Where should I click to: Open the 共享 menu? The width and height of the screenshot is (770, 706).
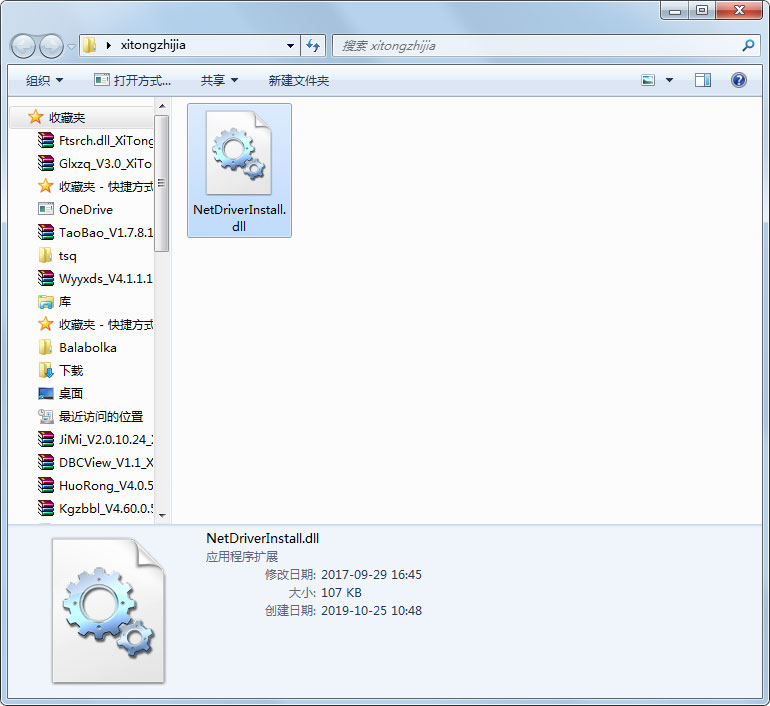click(x=219, y=80)
